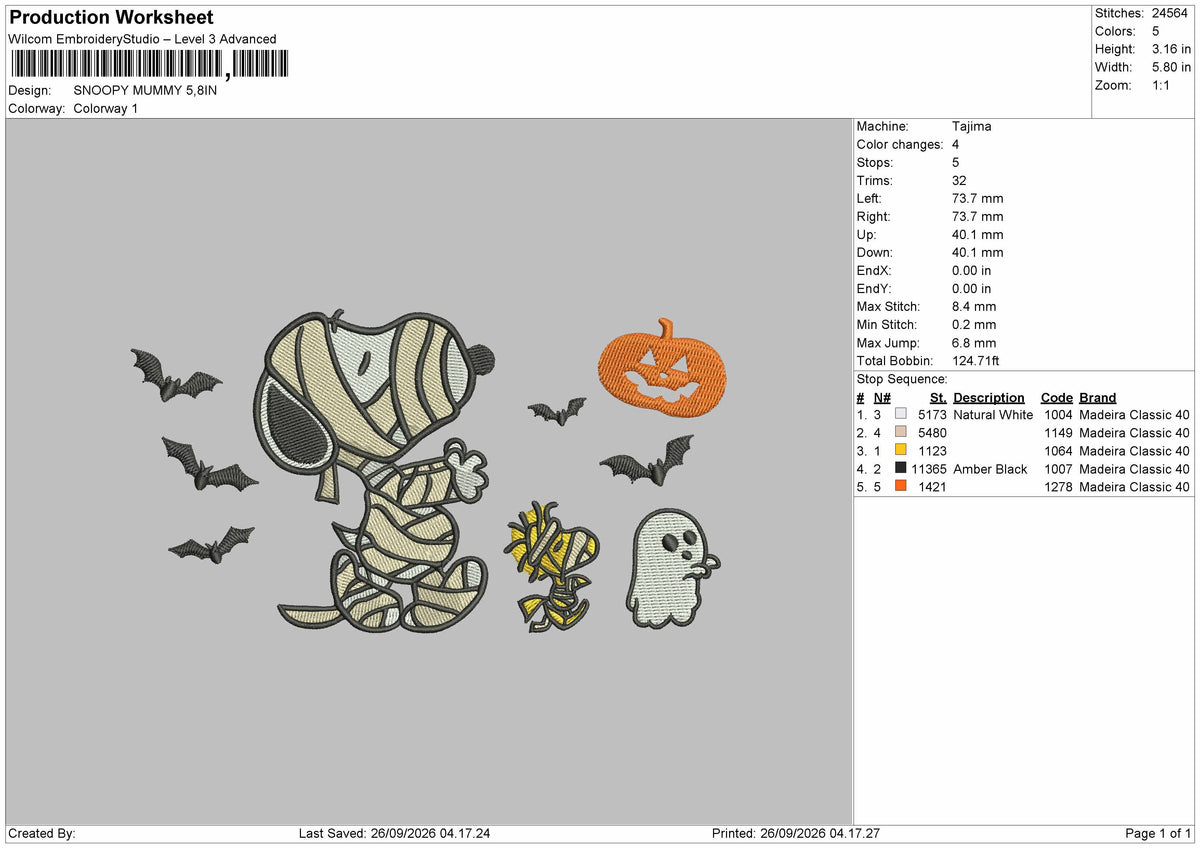The width and height of the screenshot is (1200, 848).
Task: Click the Down value '40.1 mm'
Action: point(977,253)
